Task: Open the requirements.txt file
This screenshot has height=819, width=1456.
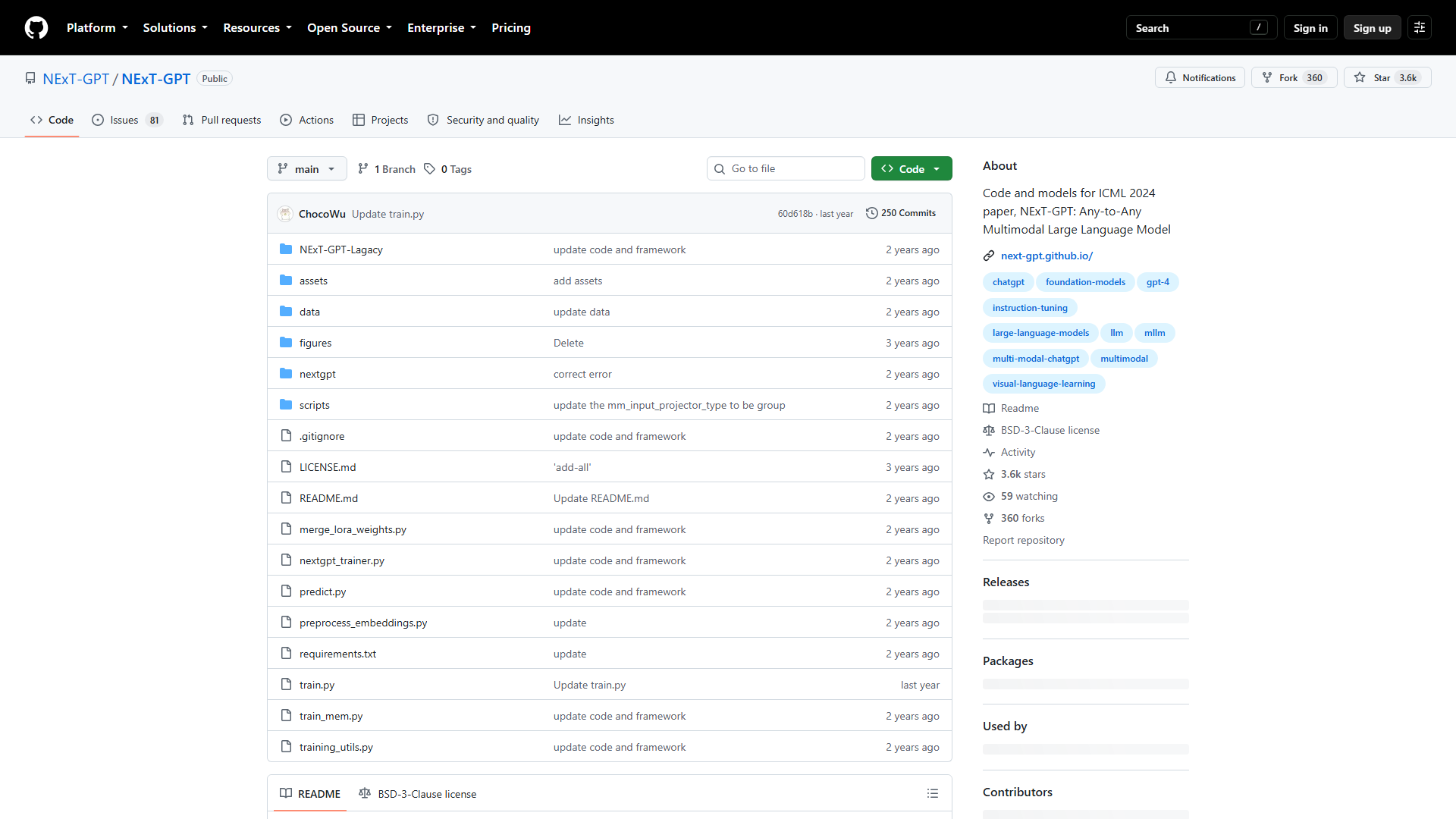Action: [337, 654]
